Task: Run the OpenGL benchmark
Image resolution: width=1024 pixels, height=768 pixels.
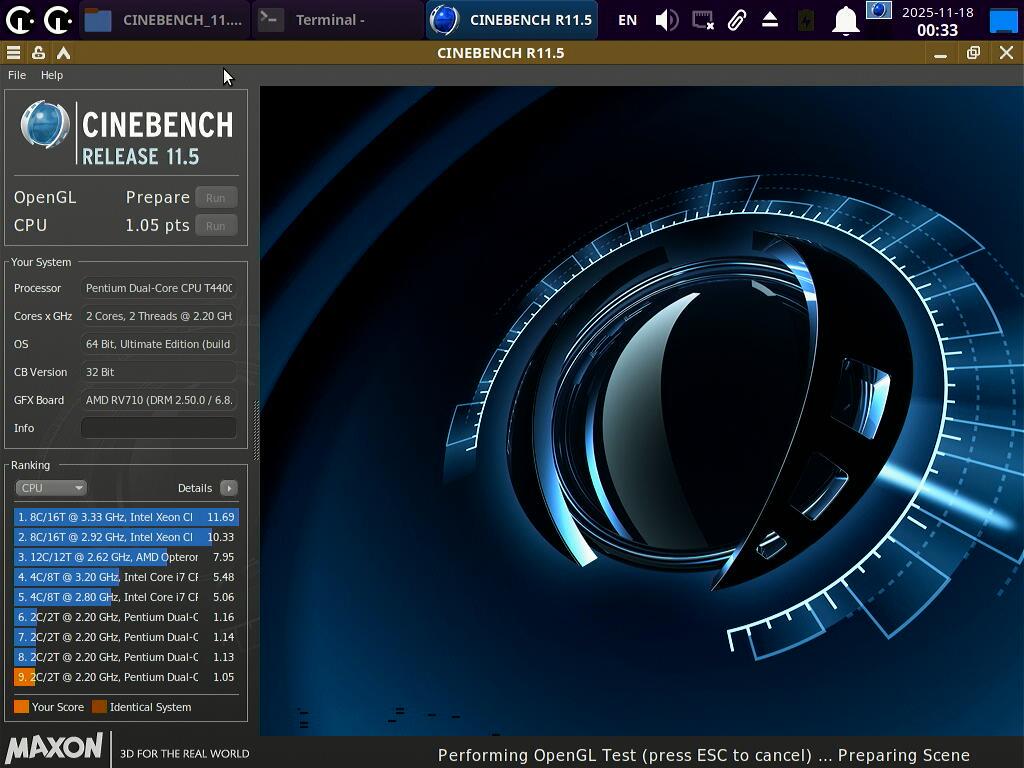Action: tap(216, 198)
